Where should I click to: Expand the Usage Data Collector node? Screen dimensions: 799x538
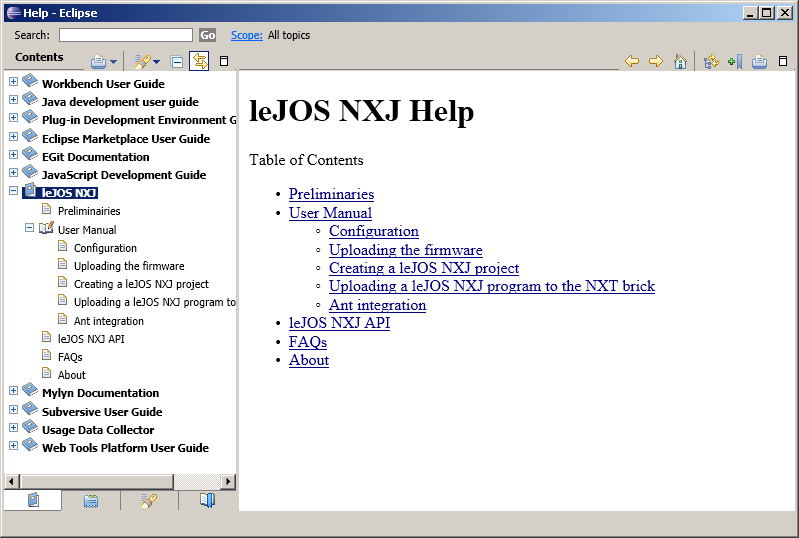click(x=13, y=427)
